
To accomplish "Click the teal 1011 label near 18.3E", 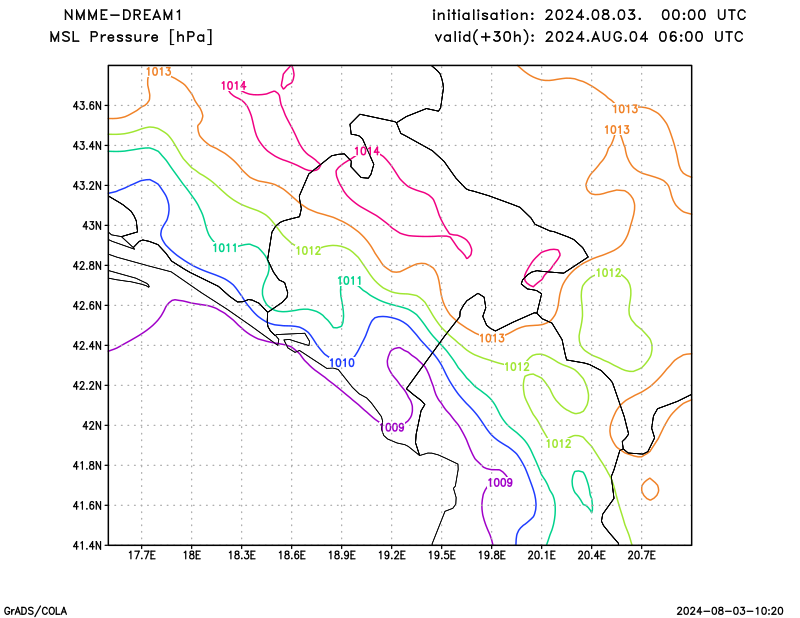I will coord(225,248).
